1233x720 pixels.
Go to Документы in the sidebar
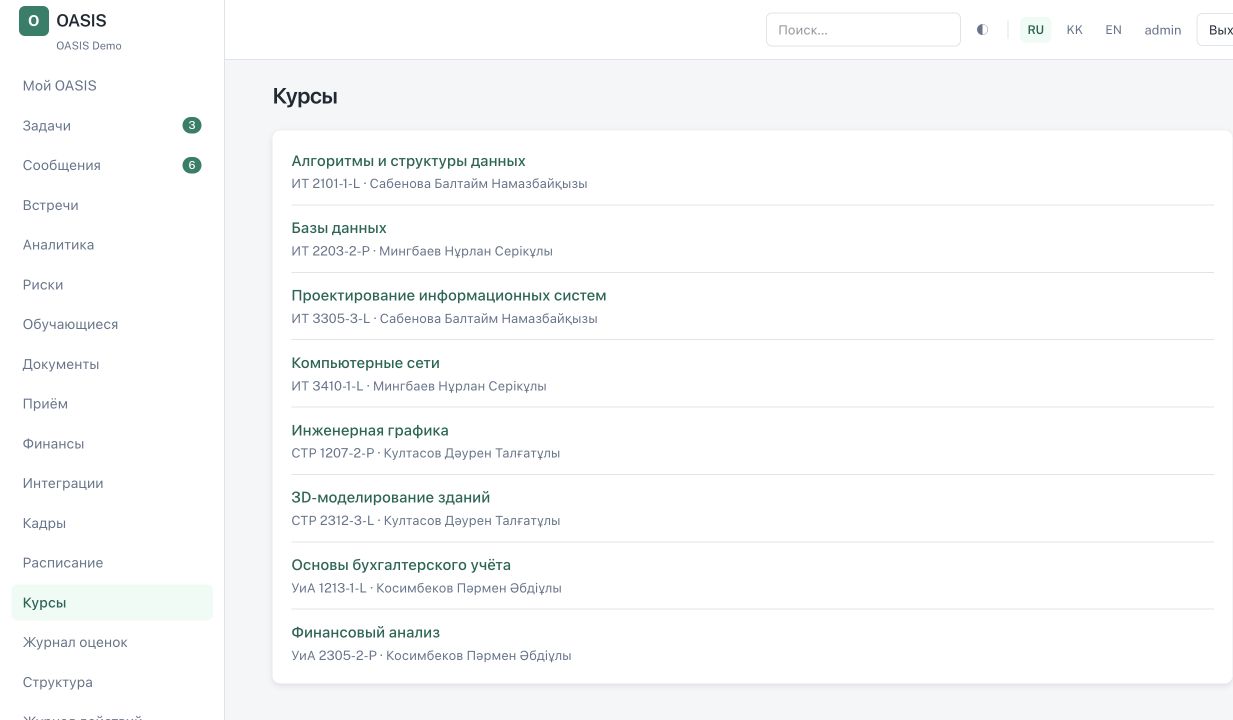112,364
